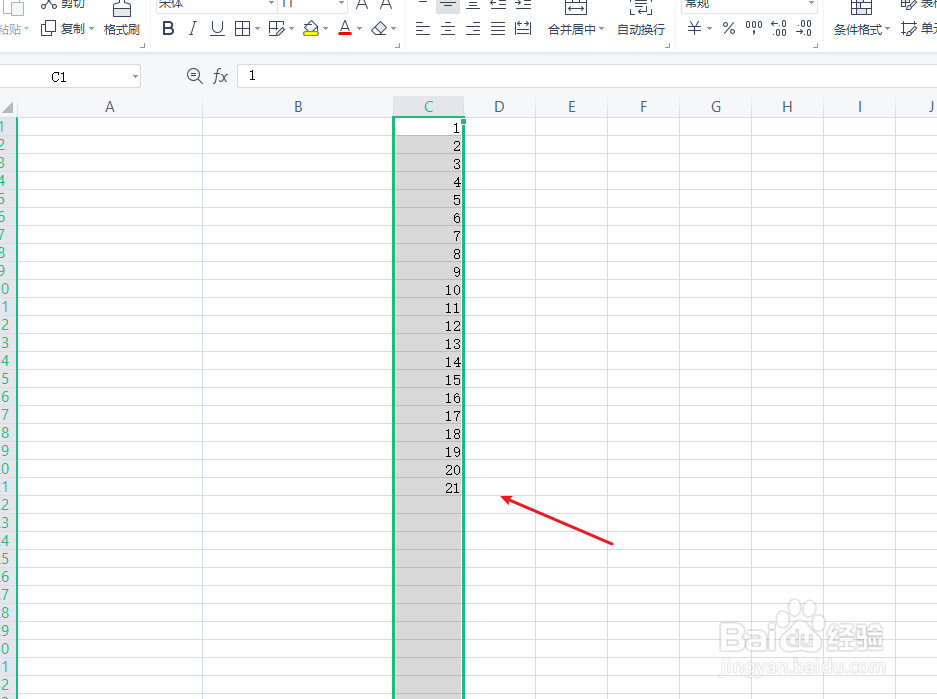Decrease decimal places
Image resolution: width=937 pixels, height=699 pixels.
coord(804,29)
